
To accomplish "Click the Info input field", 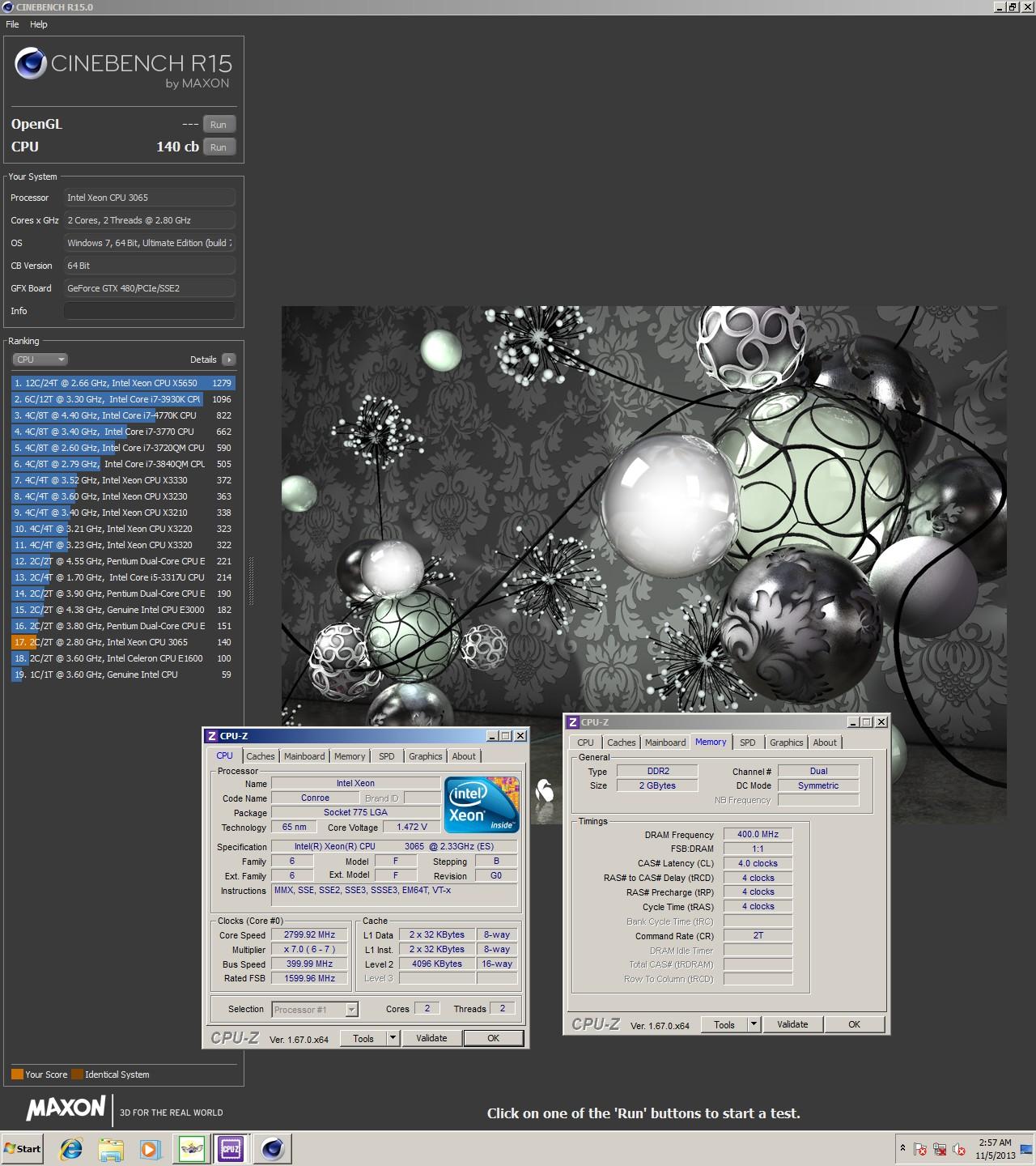I will (x=150, y=311).
